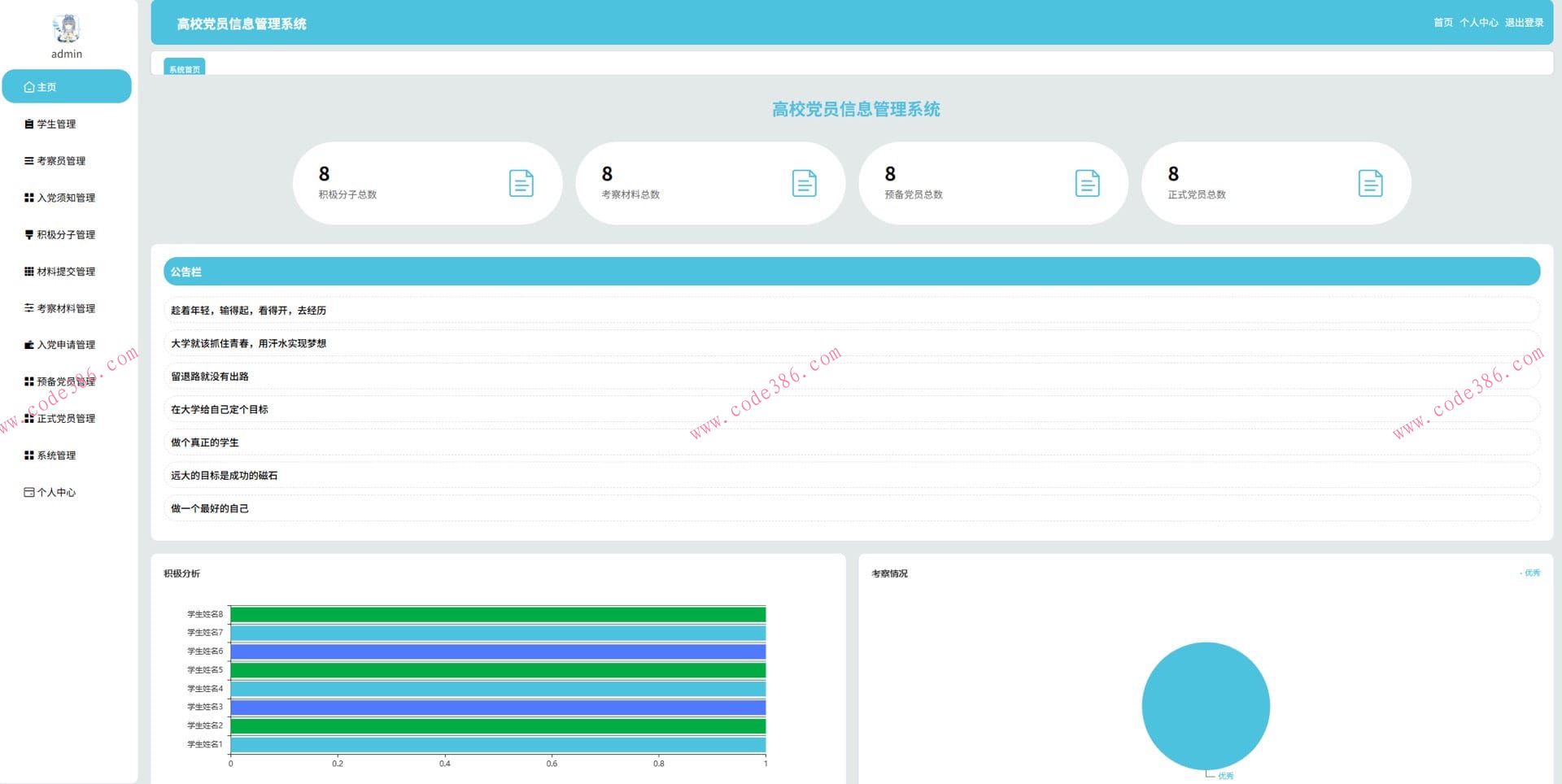The height and width of the screenshot is (784, 1562).
Task: Click the icon beside 考察材料管理
Action: pyautogui.click(x=29, y=308)
